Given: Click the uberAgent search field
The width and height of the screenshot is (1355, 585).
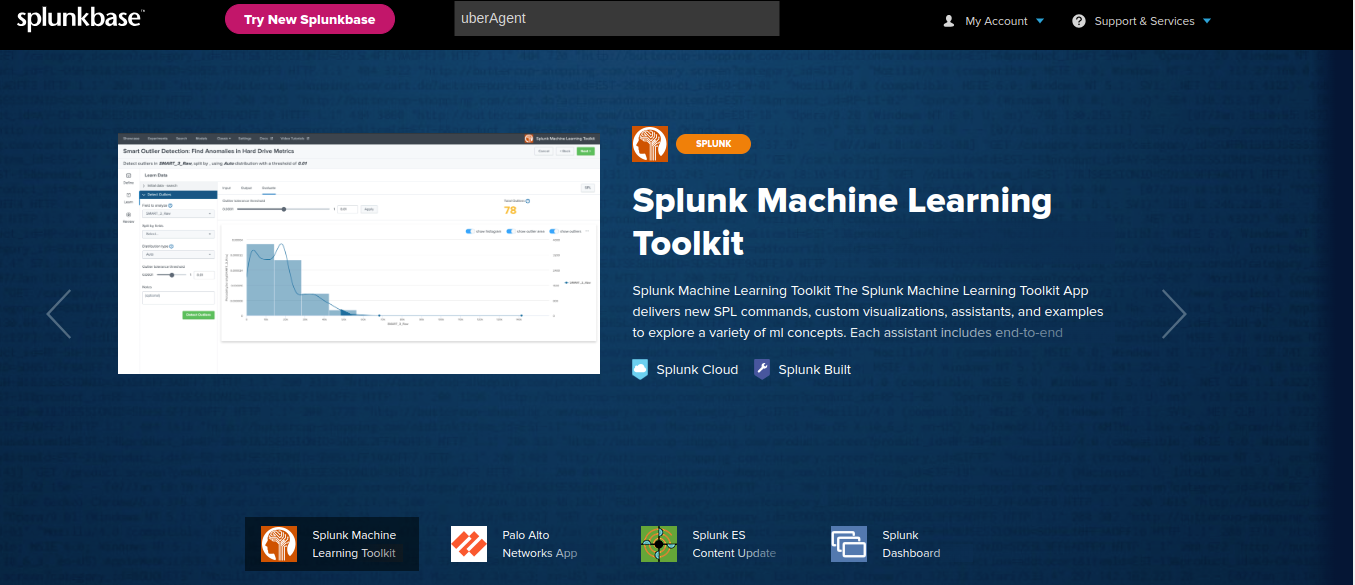Looking at the screenshot, I should (x=616, y=19).
